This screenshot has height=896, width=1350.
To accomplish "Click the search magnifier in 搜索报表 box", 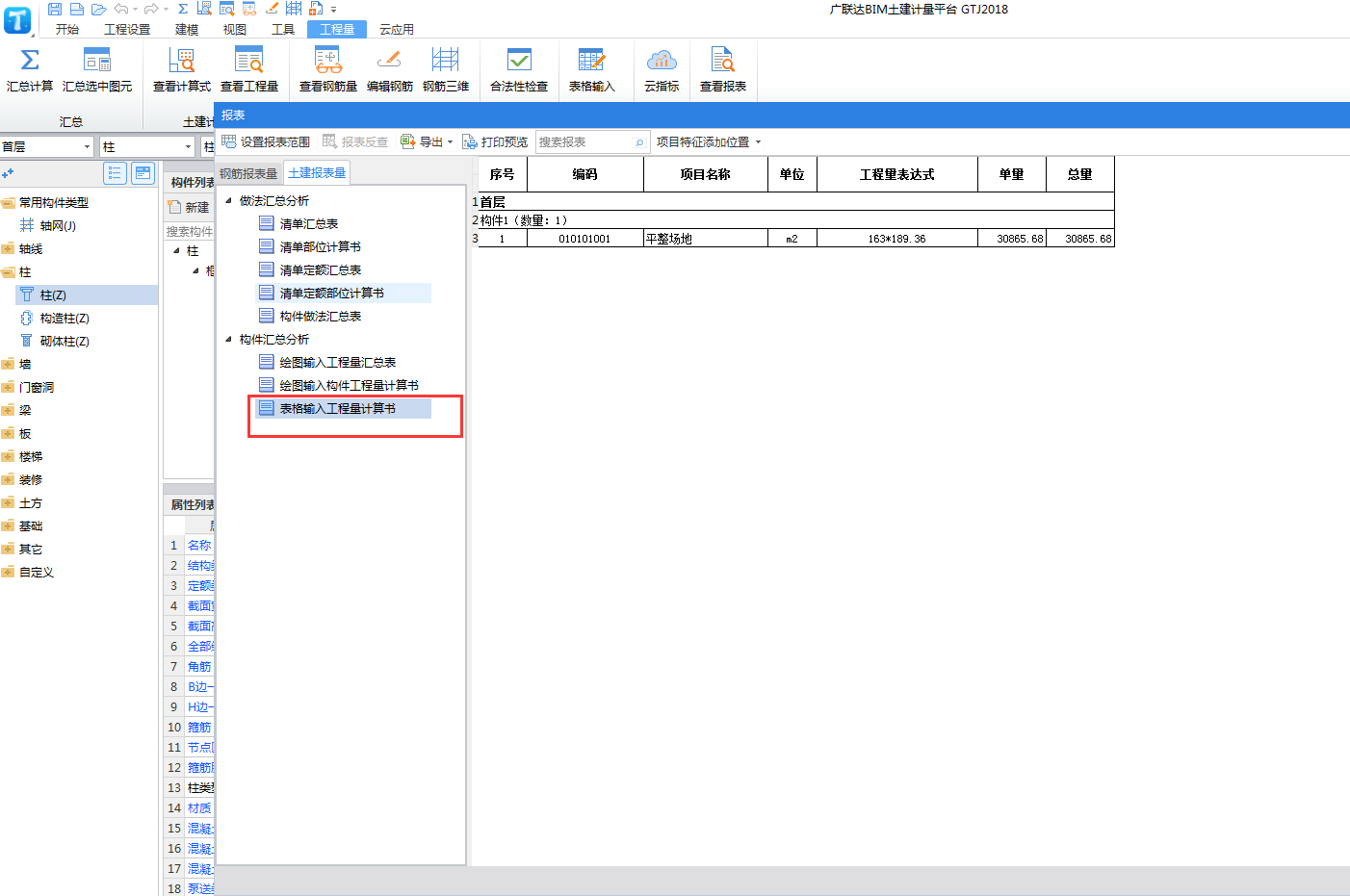I will (639, 142).
